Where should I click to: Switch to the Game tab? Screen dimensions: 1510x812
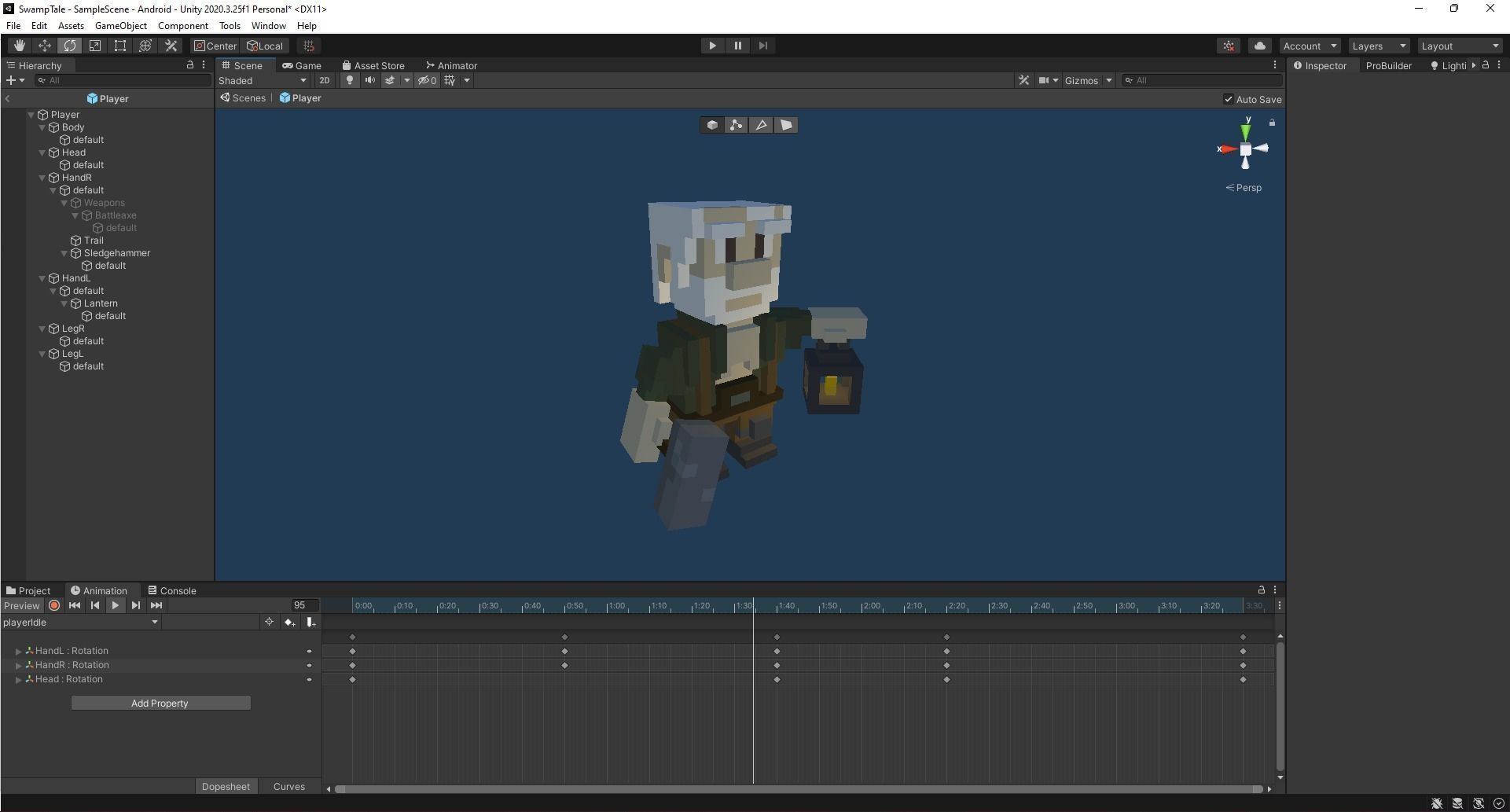(302, 65)
